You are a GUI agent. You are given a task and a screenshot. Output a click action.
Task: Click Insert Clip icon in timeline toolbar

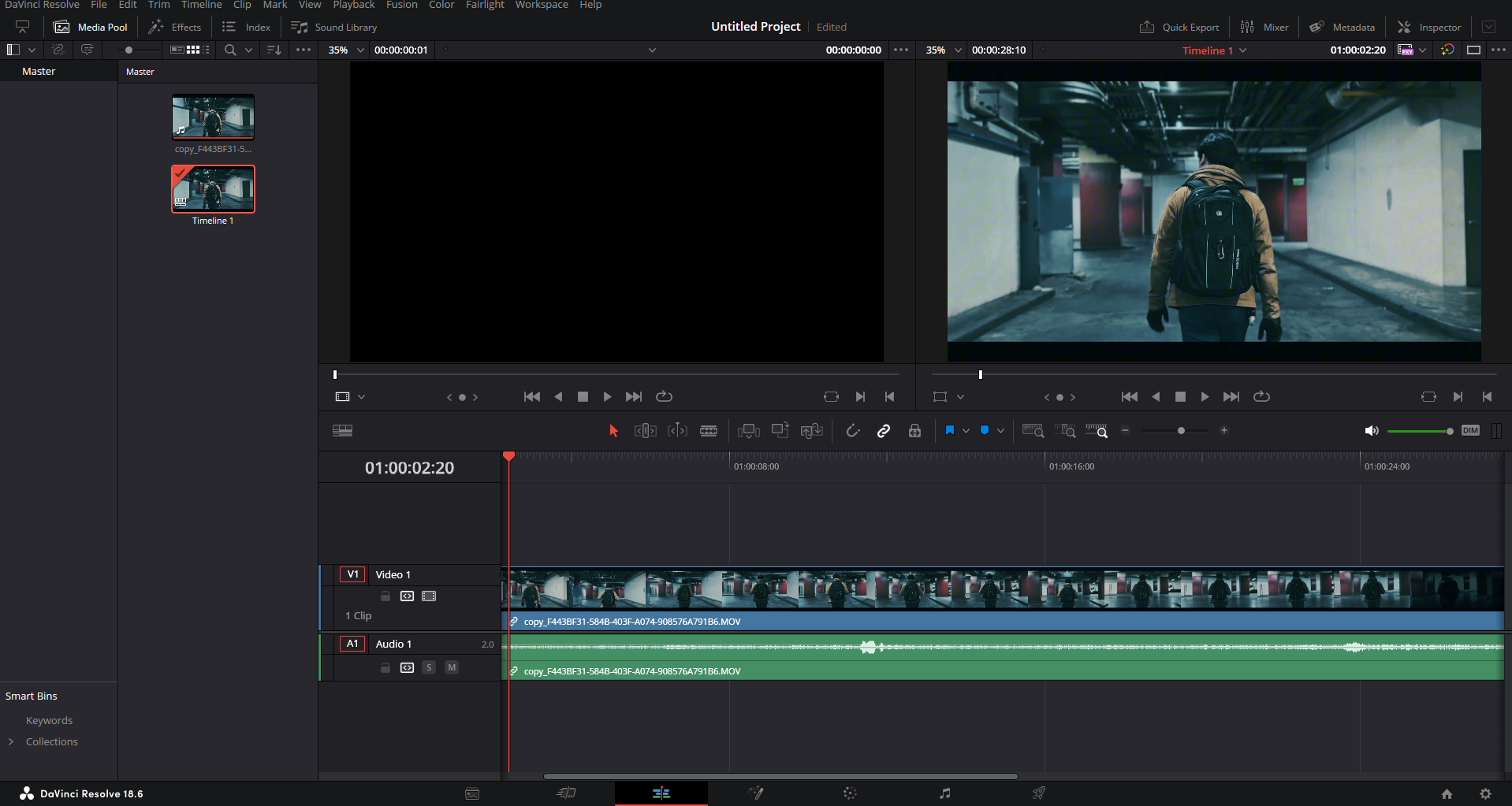pos(748,430)
